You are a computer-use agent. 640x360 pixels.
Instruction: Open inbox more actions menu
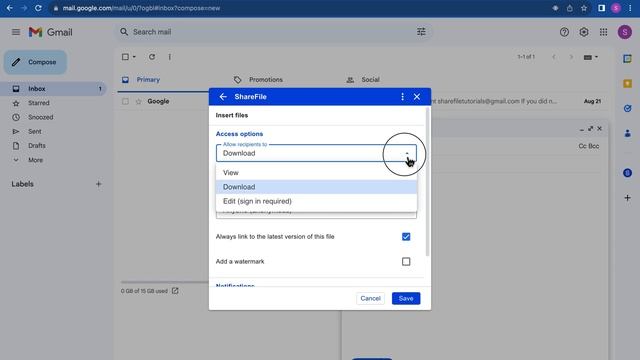click(x=170, y=57)
